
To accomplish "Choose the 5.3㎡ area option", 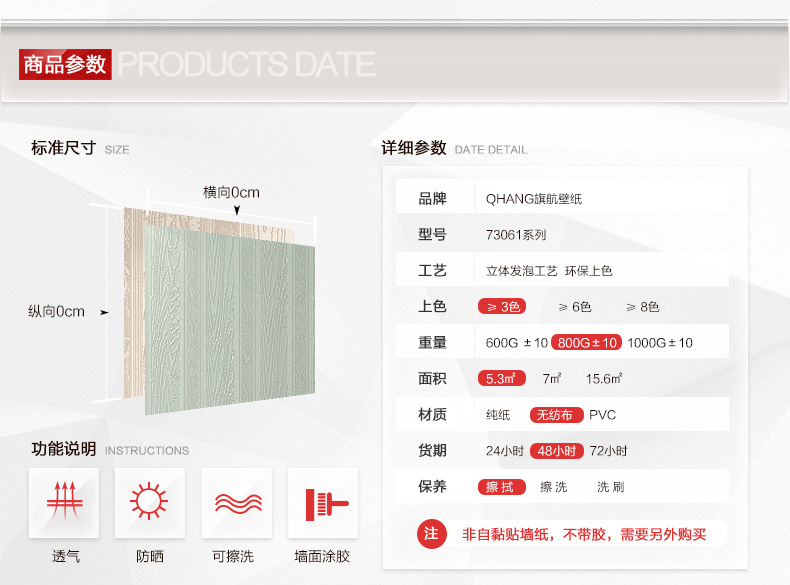I will point(502,378).
